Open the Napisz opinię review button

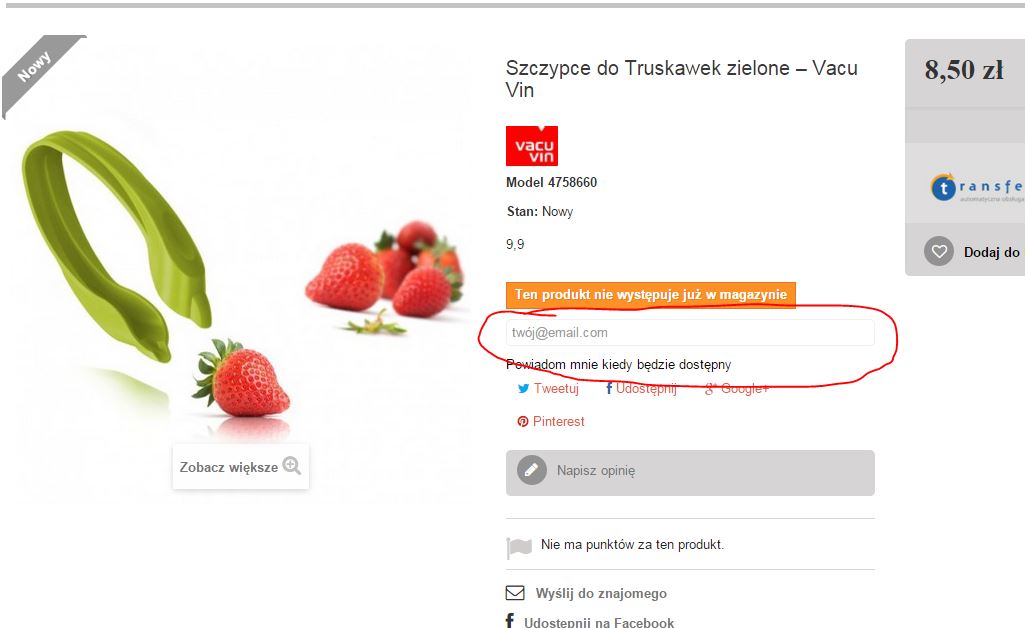coord(690,472)
